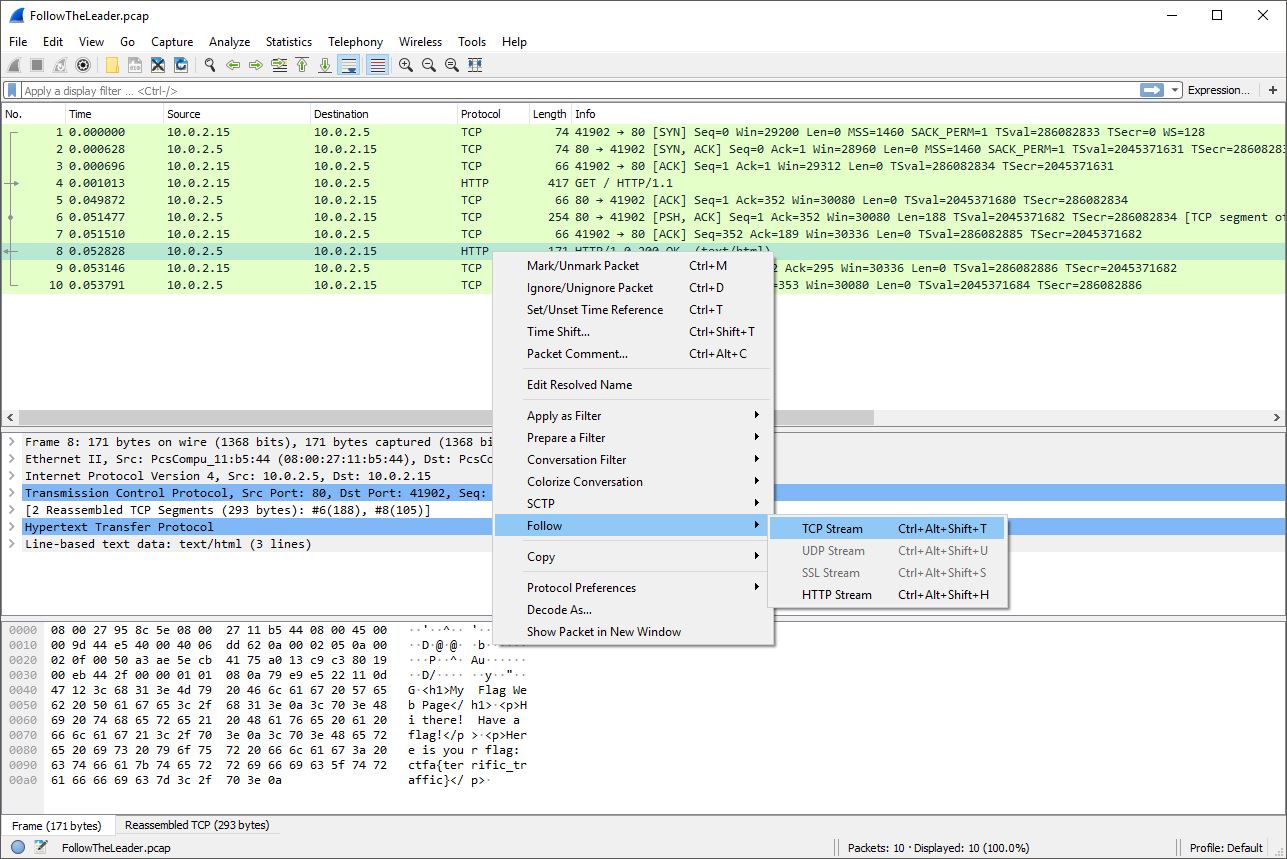Click the Expression... button
Screen dimensions: 1287x859
pyautogui.click(x=1218, y=90)
